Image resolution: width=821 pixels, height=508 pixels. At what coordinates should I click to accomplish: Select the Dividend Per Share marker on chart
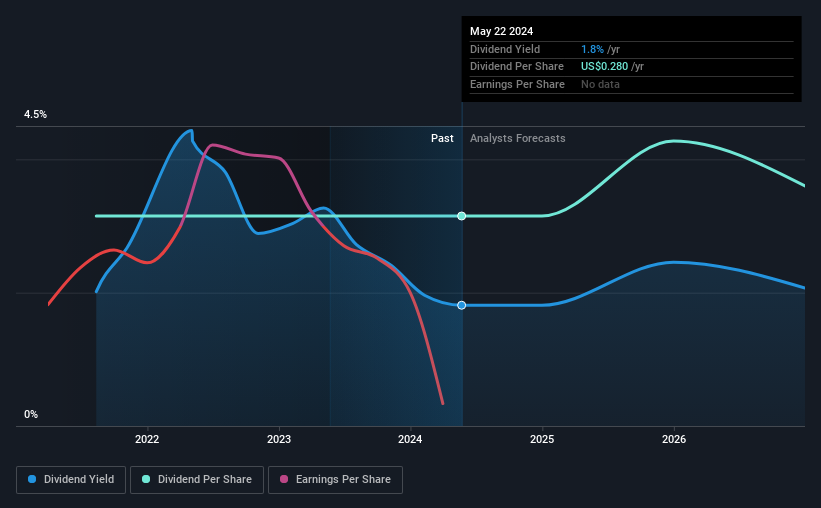tap(461, 216)
